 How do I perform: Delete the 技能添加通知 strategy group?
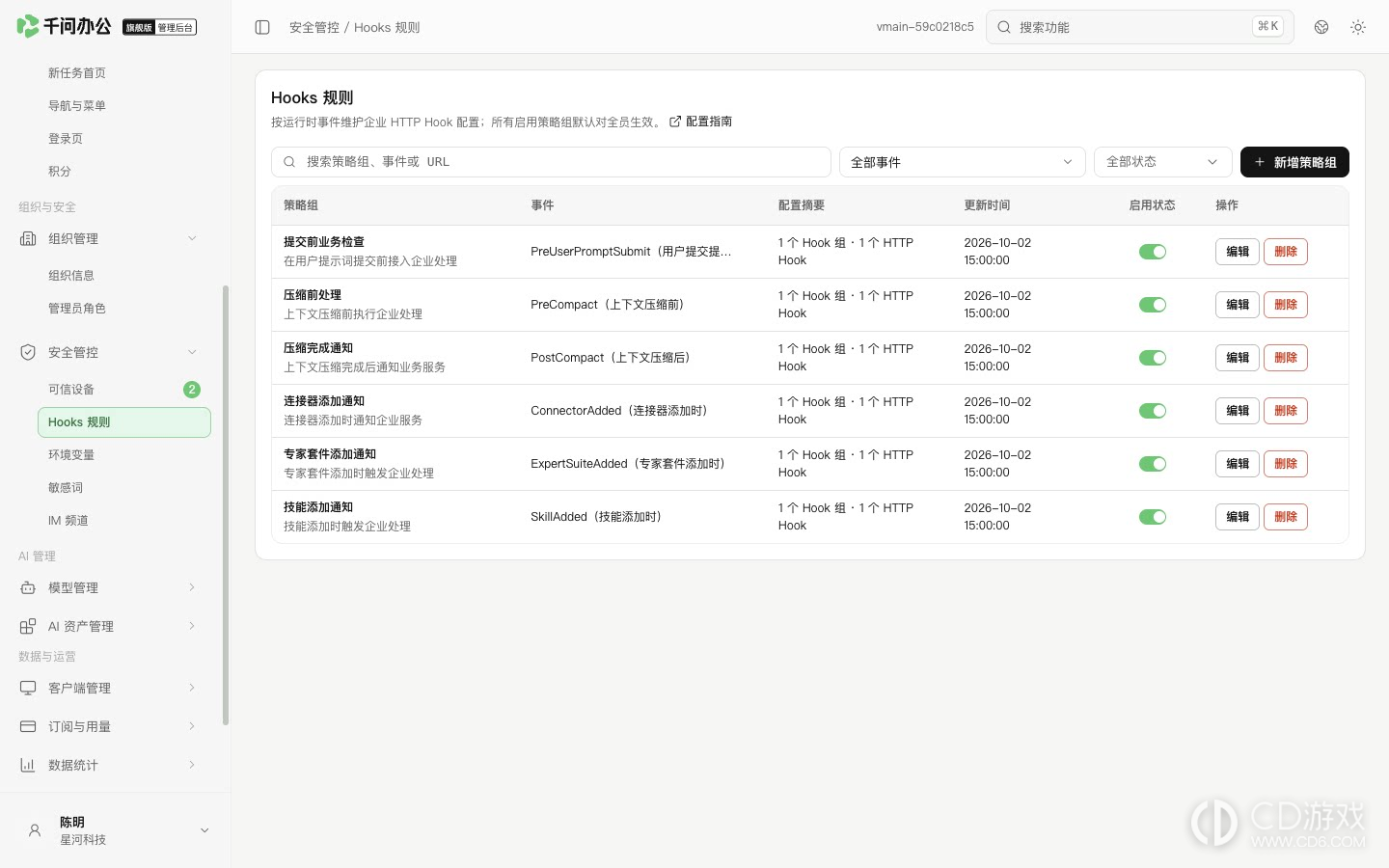(x=1286, y=517)
